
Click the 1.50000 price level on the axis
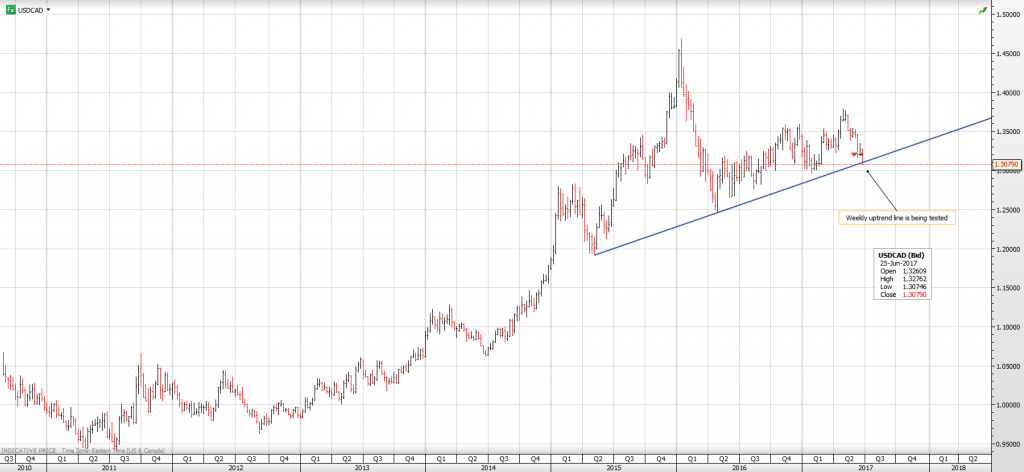(x=1006, y=15)
